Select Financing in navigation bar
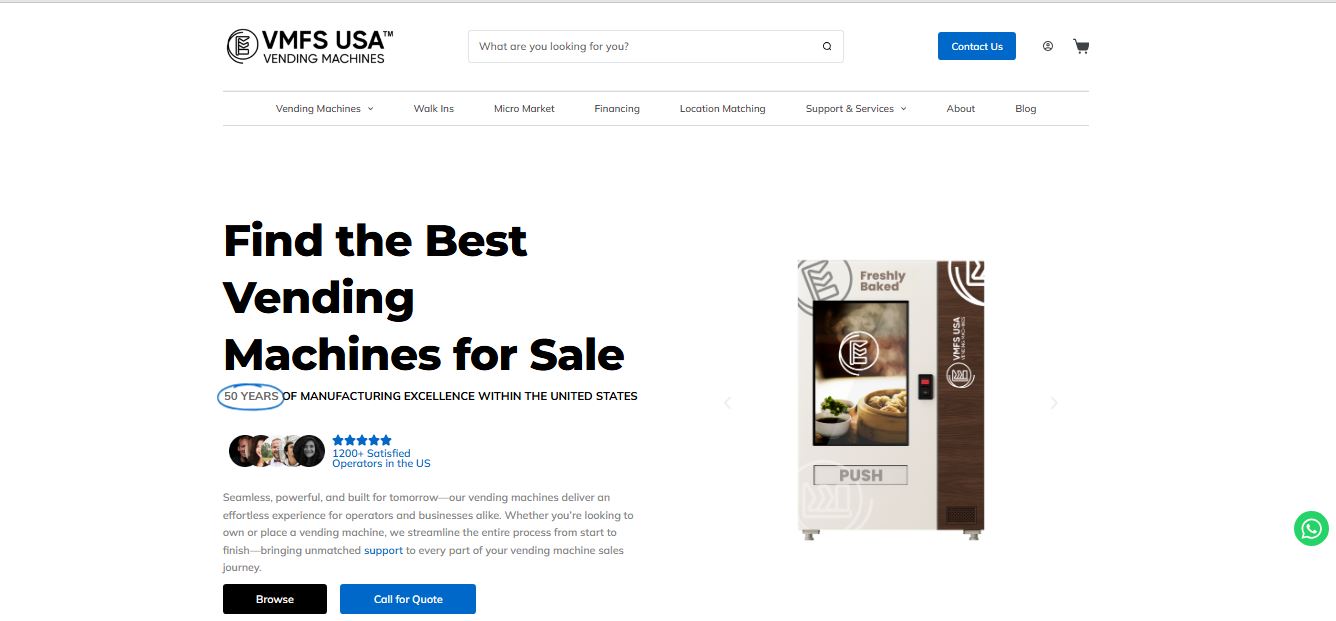Image resolution: width=1336 pixels, height=621 pixels. (x=617, y=109)
